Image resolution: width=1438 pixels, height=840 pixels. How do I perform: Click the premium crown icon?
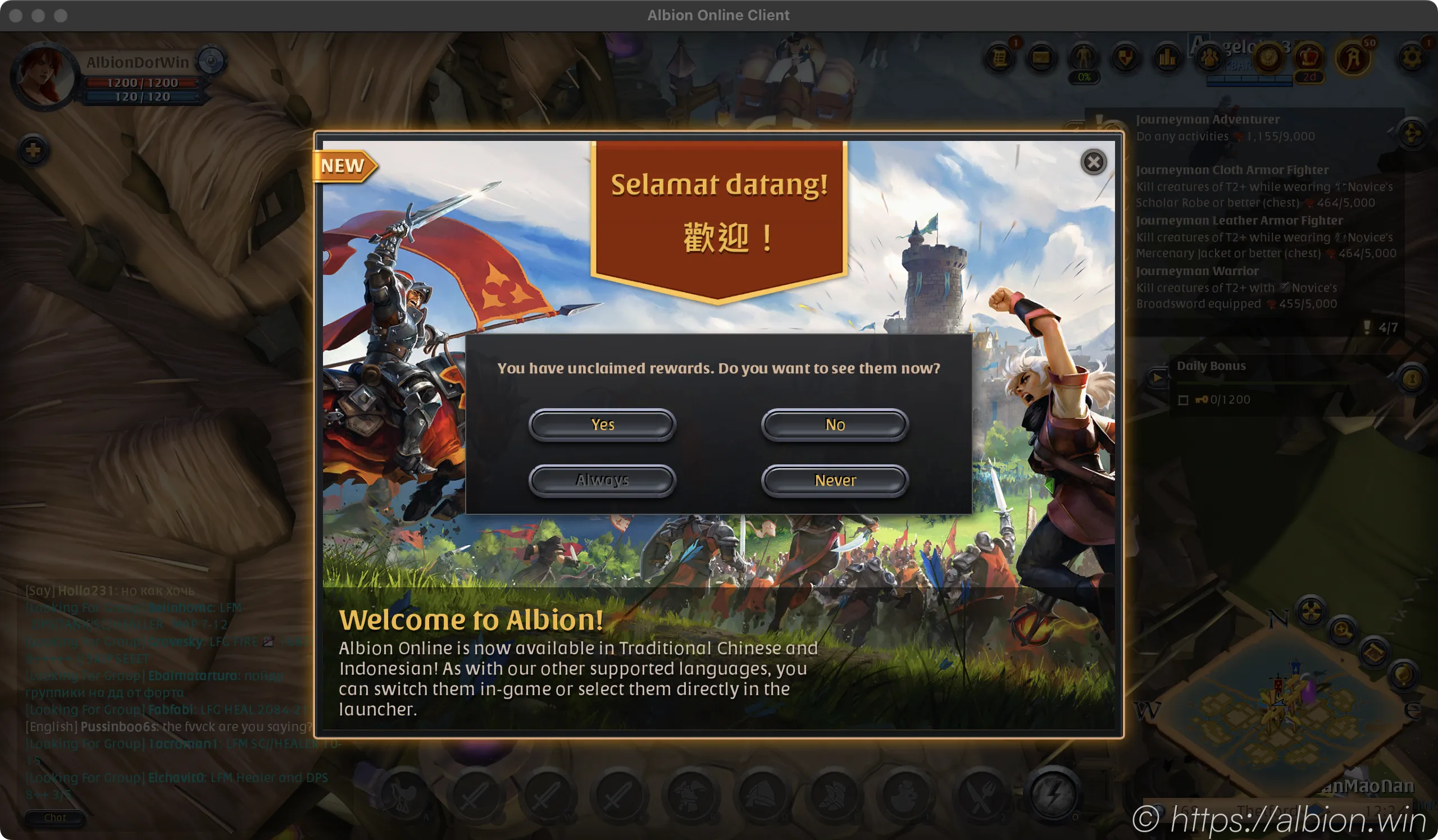pyautogui.click(x=1309, y=58)
